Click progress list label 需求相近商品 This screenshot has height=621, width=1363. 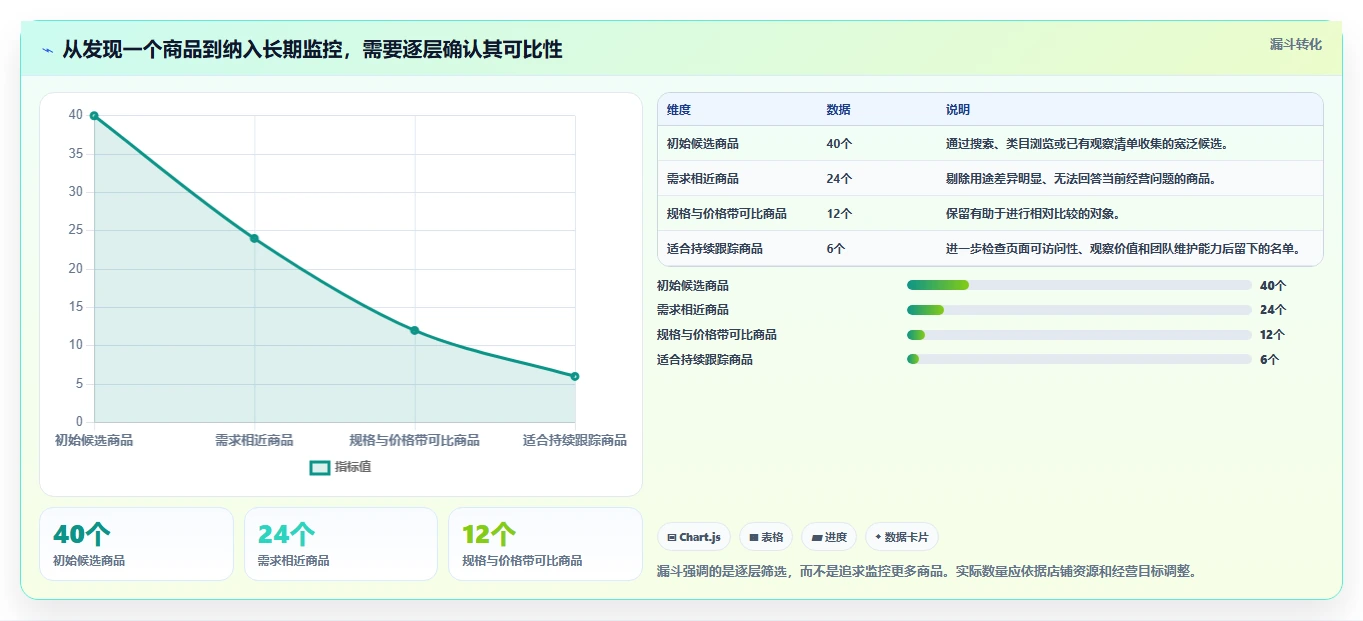click(x=693, y=310)
